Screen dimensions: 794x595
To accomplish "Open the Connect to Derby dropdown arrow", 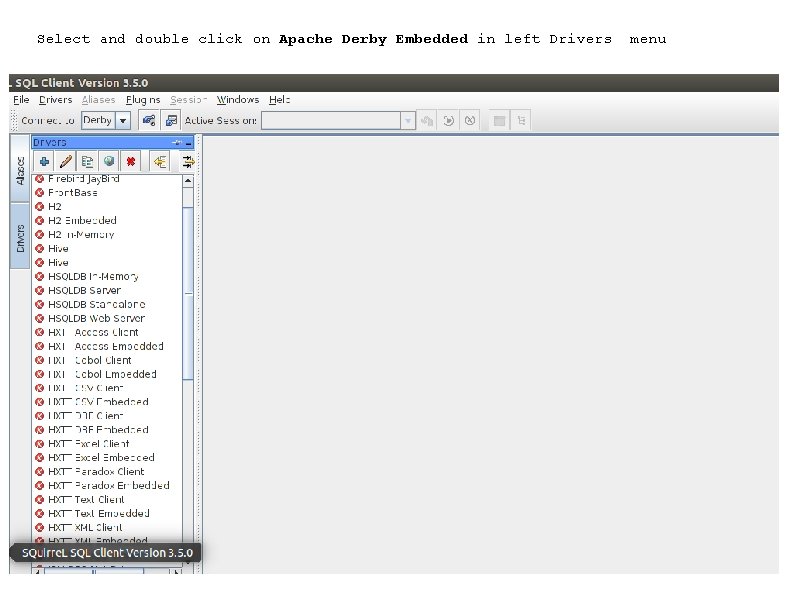I will 123,121.
